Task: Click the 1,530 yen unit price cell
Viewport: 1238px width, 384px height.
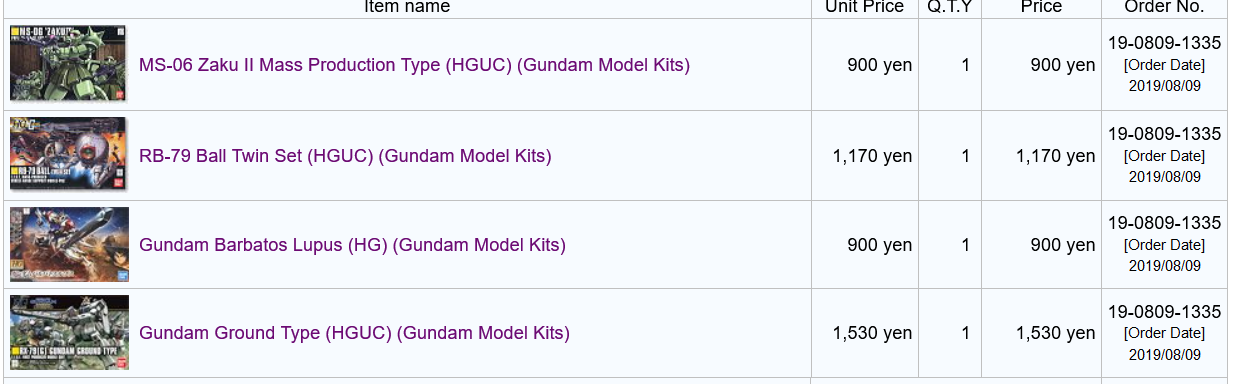Action: click(872, 333)
